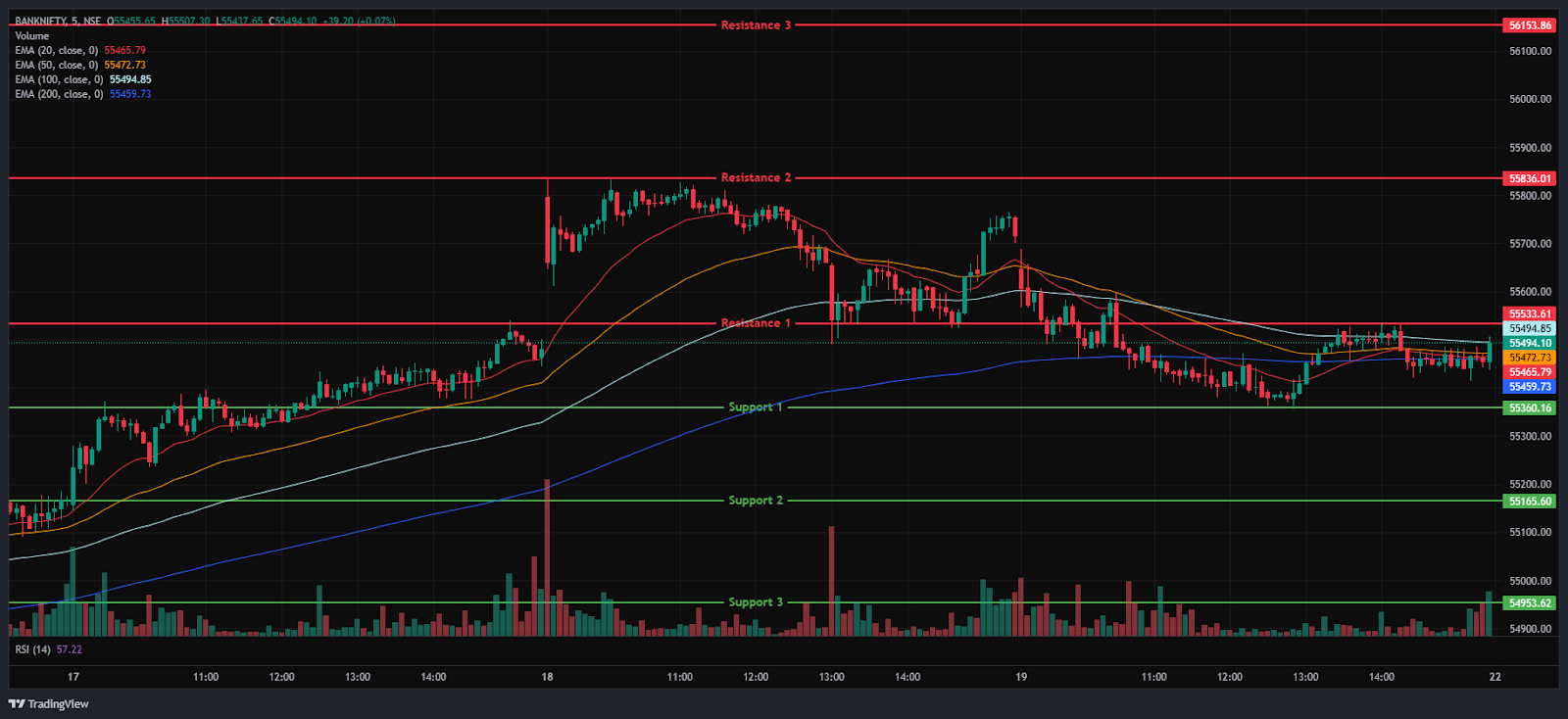The height and width of the screenshot is (719, 1568).
Task: Select the EMA 50 indicator legend
Action: 56,66
